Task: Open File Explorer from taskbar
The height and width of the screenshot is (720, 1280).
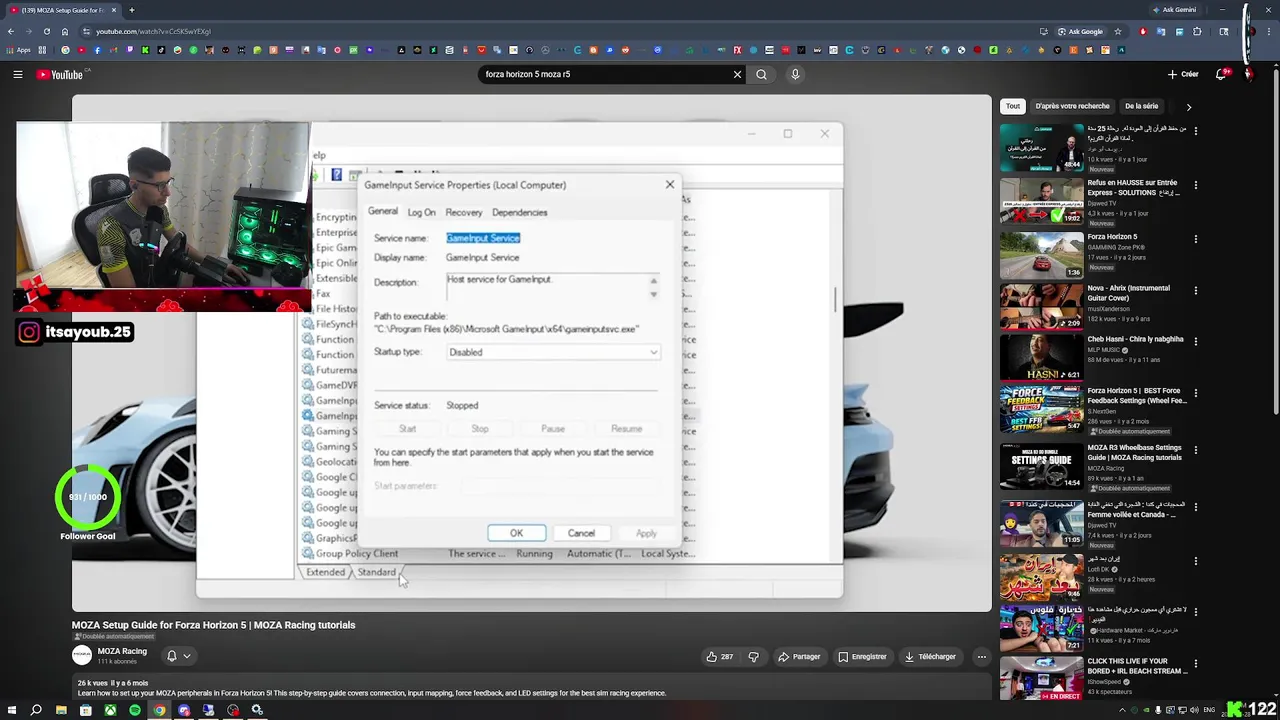Action: pyautogui.click(x=61, y=710)
